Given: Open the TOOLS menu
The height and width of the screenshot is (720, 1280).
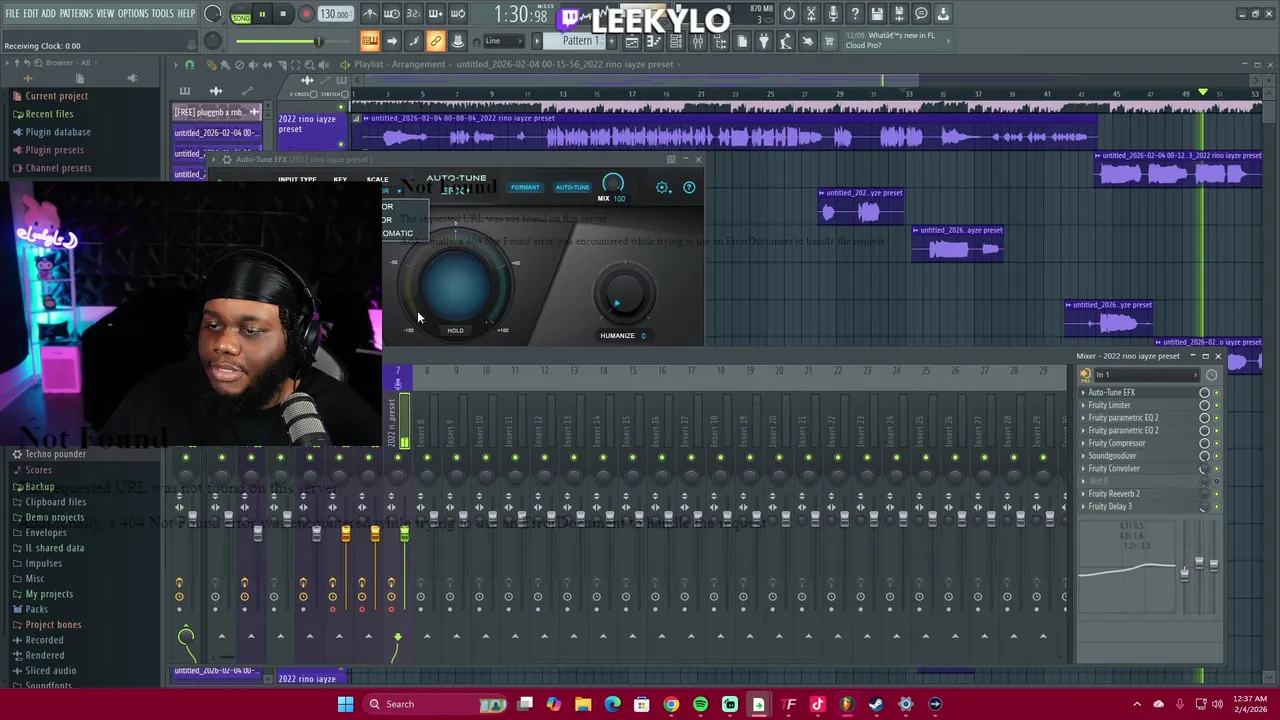Looking at the screenshot, I should click(163, 14).
